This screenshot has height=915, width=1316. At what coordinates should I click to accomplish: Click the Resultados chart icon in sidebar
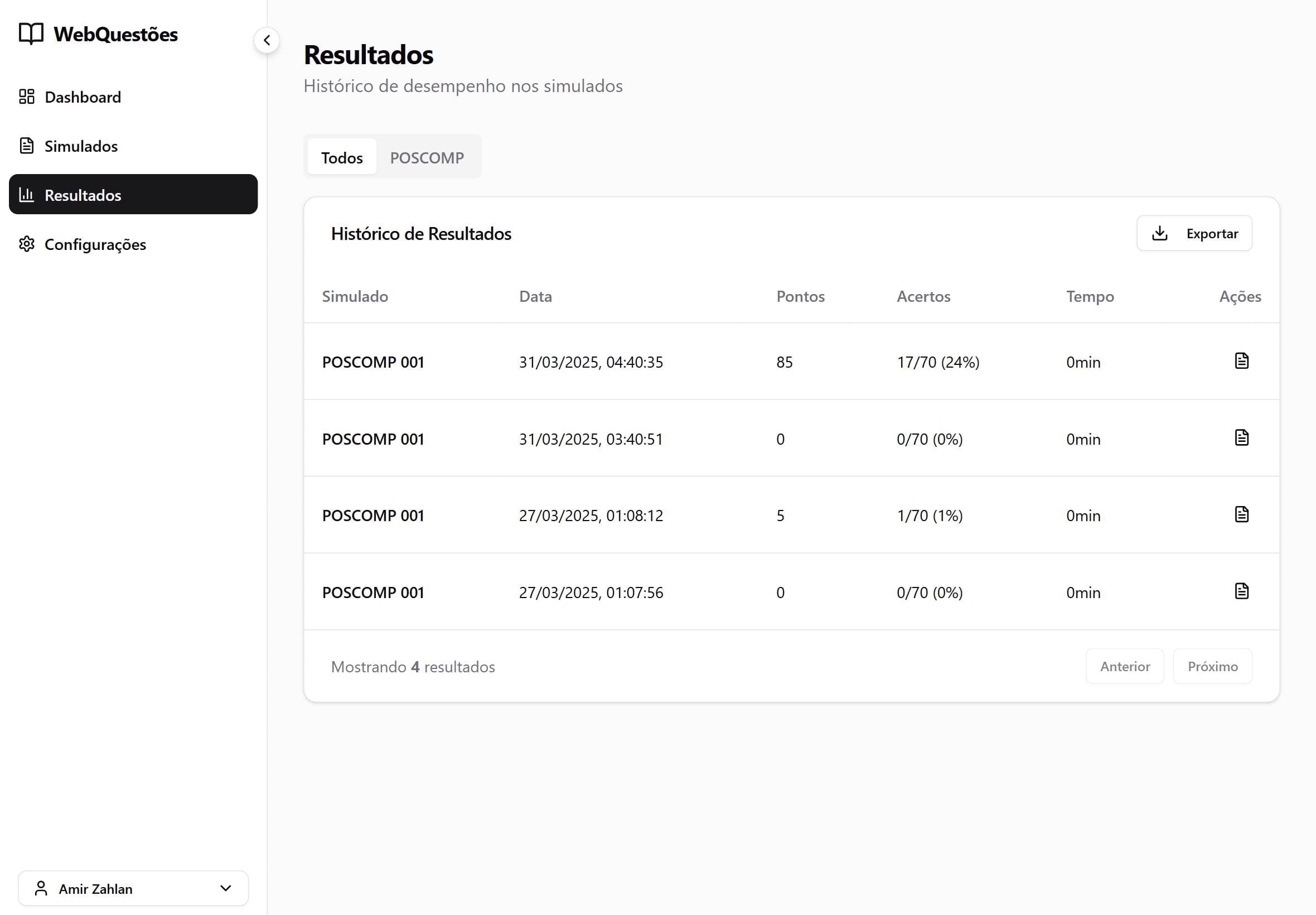[27, 195]
